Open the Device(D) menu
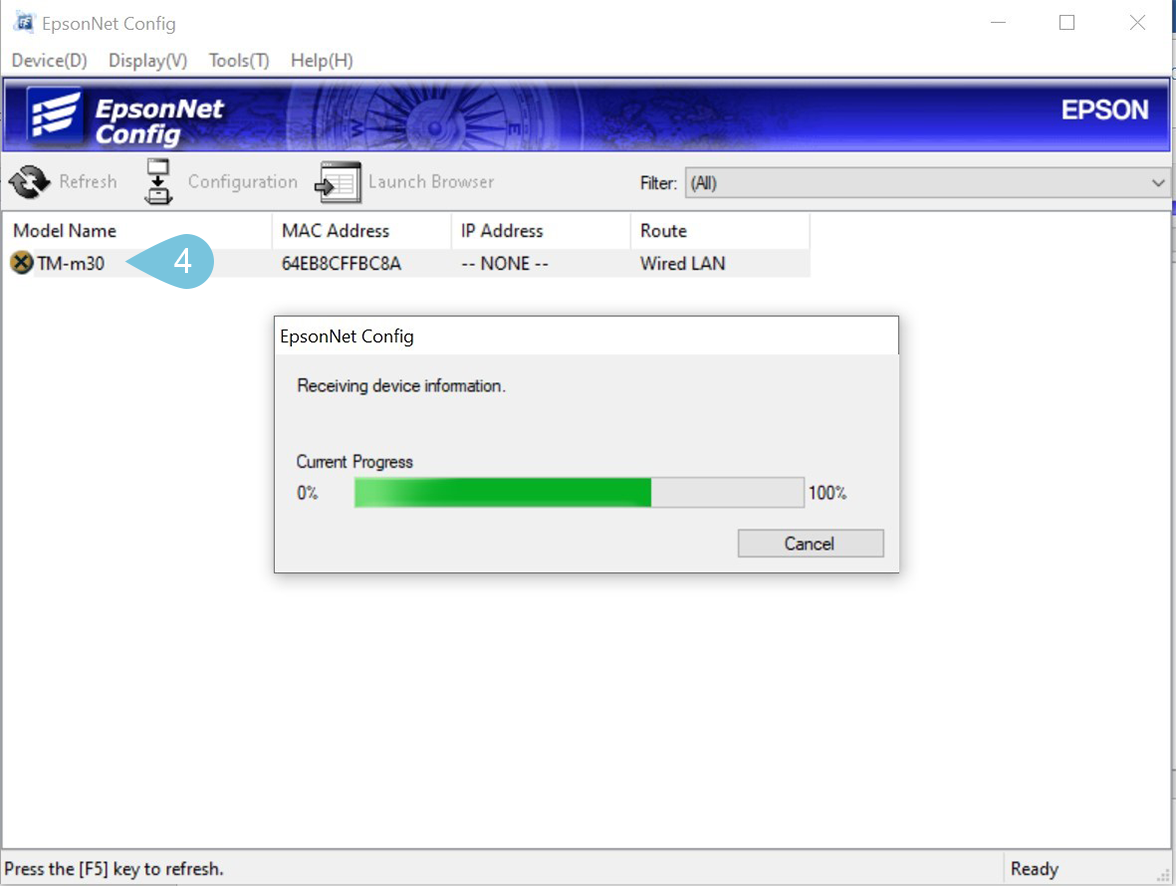This screenshot has height=886, width=1176. [x=49, y=61]
